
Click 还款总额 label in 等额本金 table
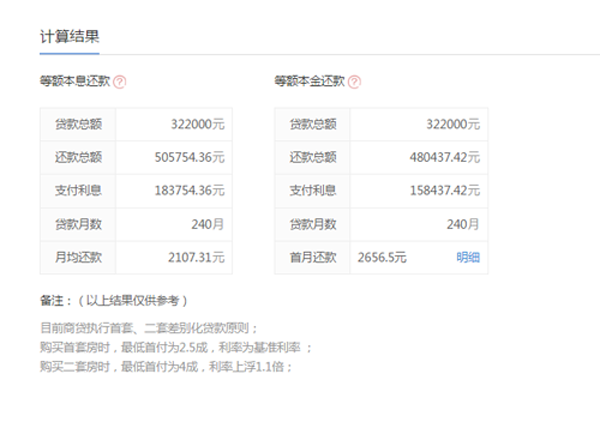312,158
